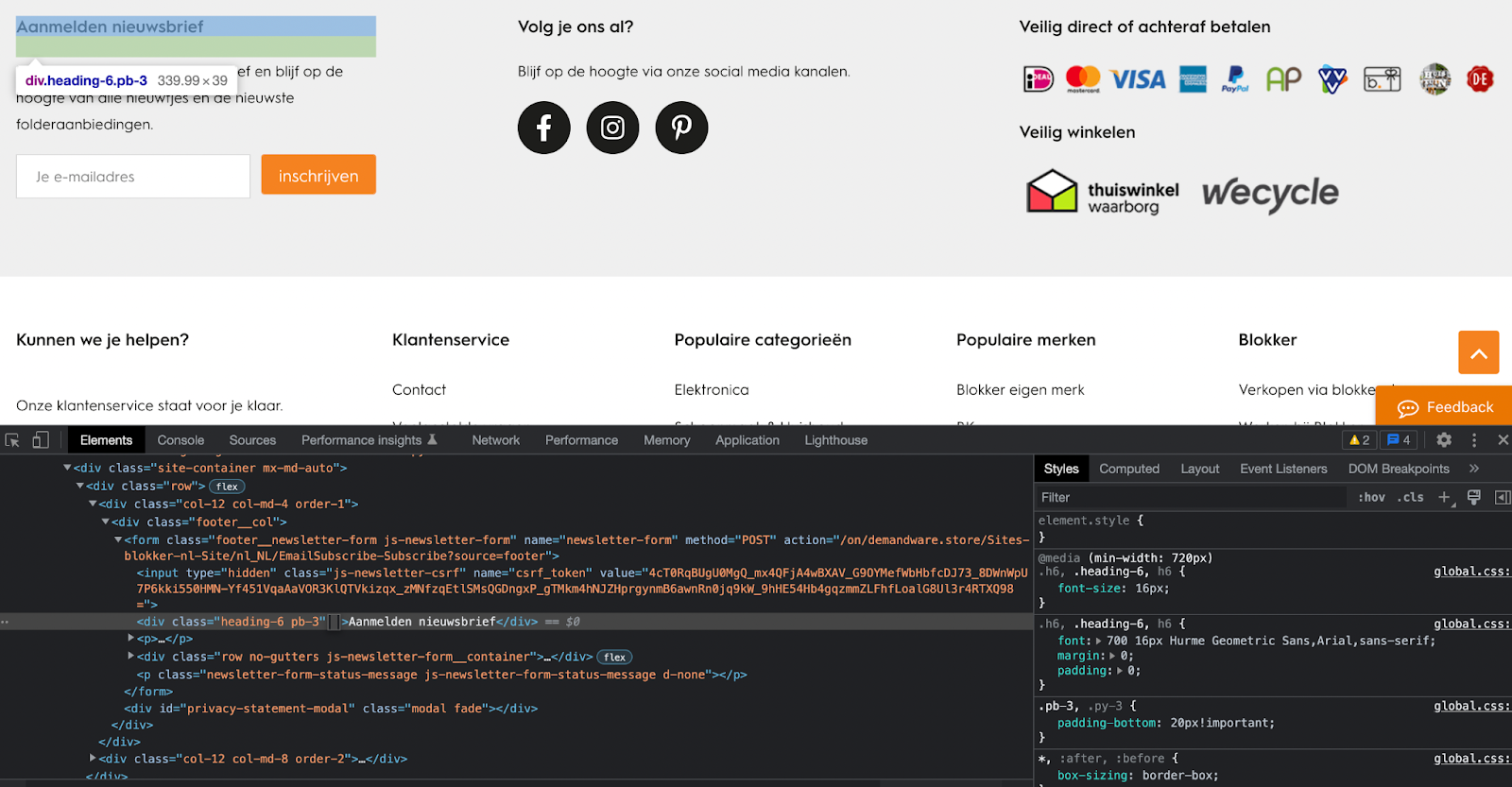Open the DevTools kebab menu
The image size is (1512, 787).
point(1473,440)
